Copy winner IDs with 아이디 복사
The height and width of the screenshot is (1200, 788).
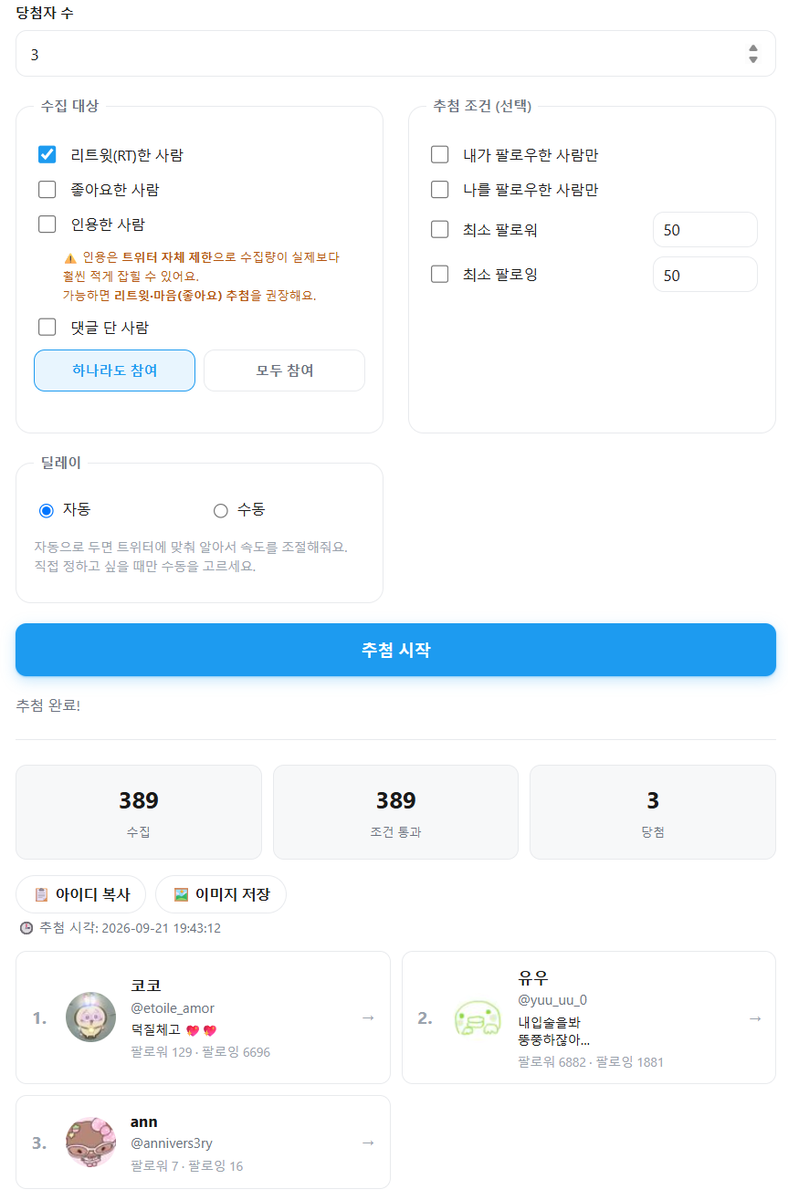click(x=81, y=894)
